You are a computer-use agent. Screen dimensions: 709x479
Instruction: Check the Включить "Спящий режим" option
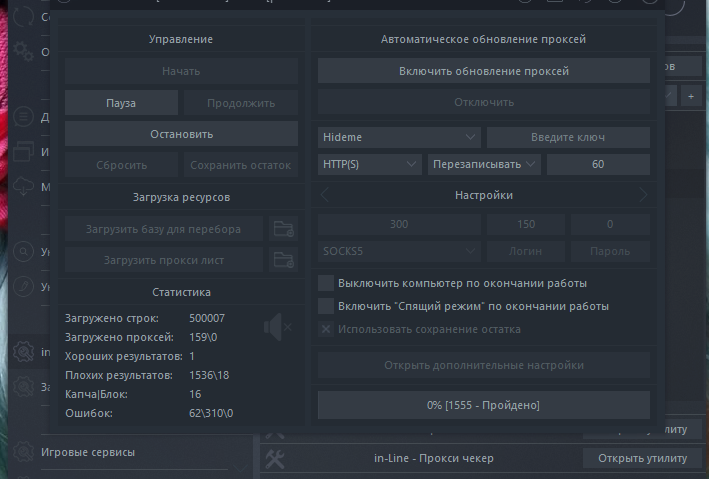325,306
